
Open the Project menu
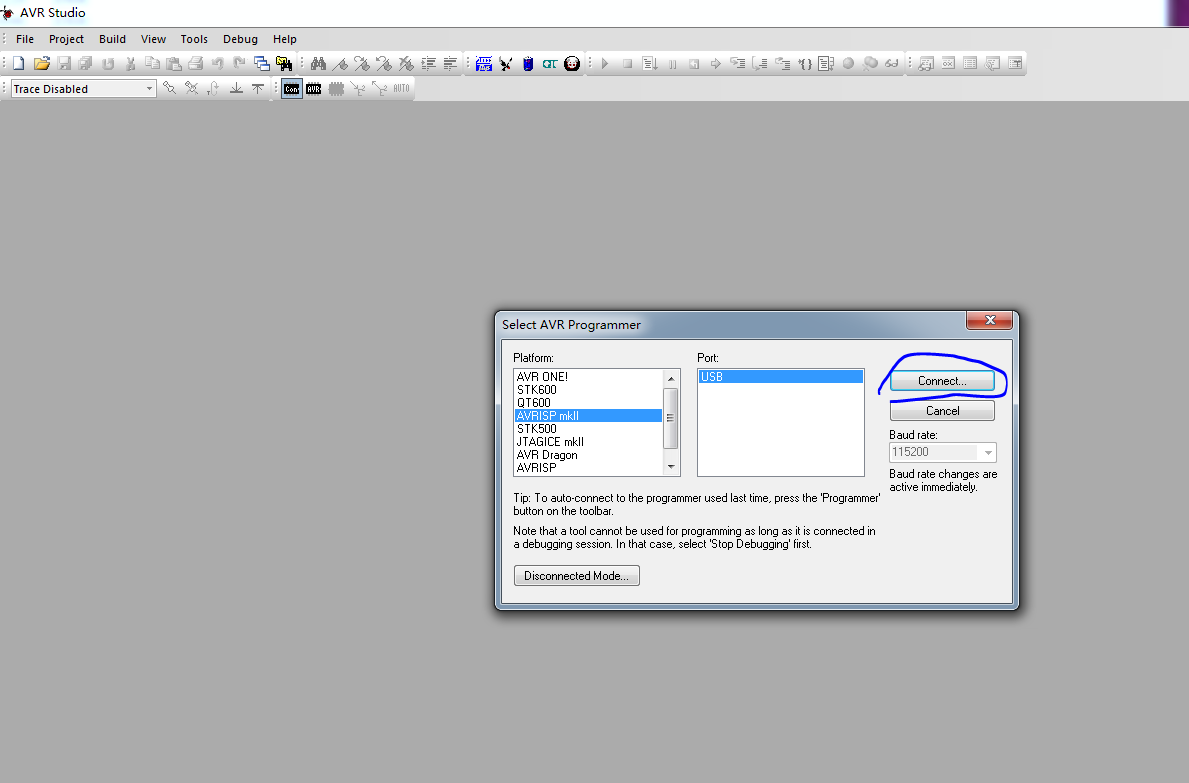(x=66, y=39)
